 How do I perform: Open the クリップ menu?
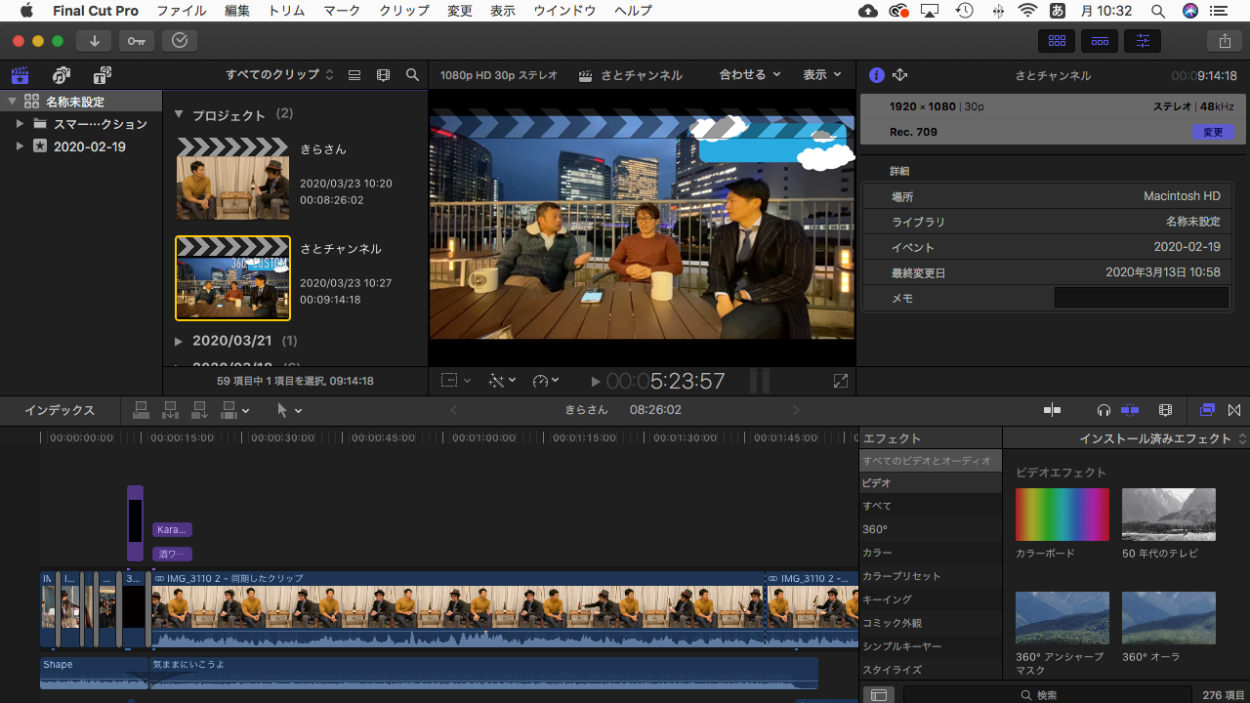point(404,11)
